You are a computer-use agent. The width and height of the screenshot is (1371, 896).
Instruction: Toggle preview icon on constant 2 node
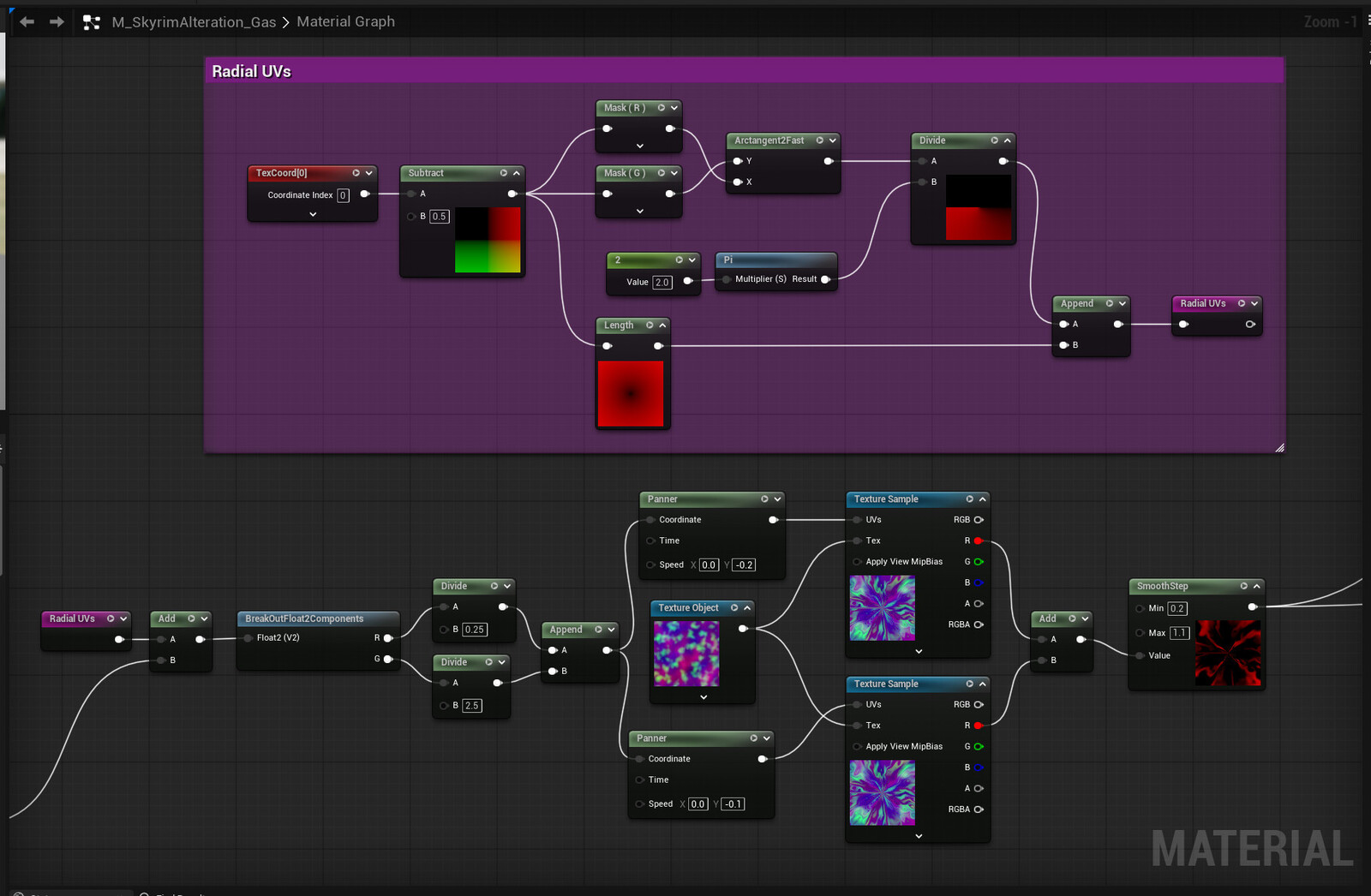(680, 260)
